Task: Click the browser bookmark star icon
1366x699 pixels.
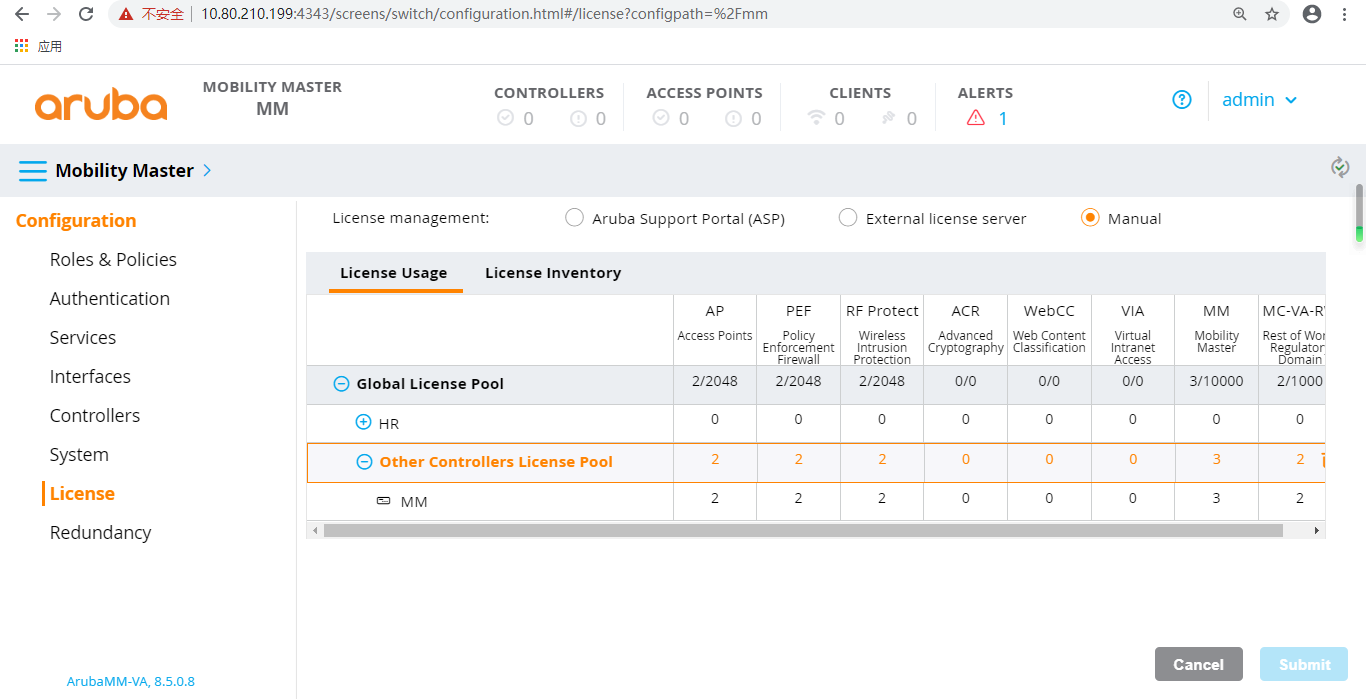Action: point(1271,14)
